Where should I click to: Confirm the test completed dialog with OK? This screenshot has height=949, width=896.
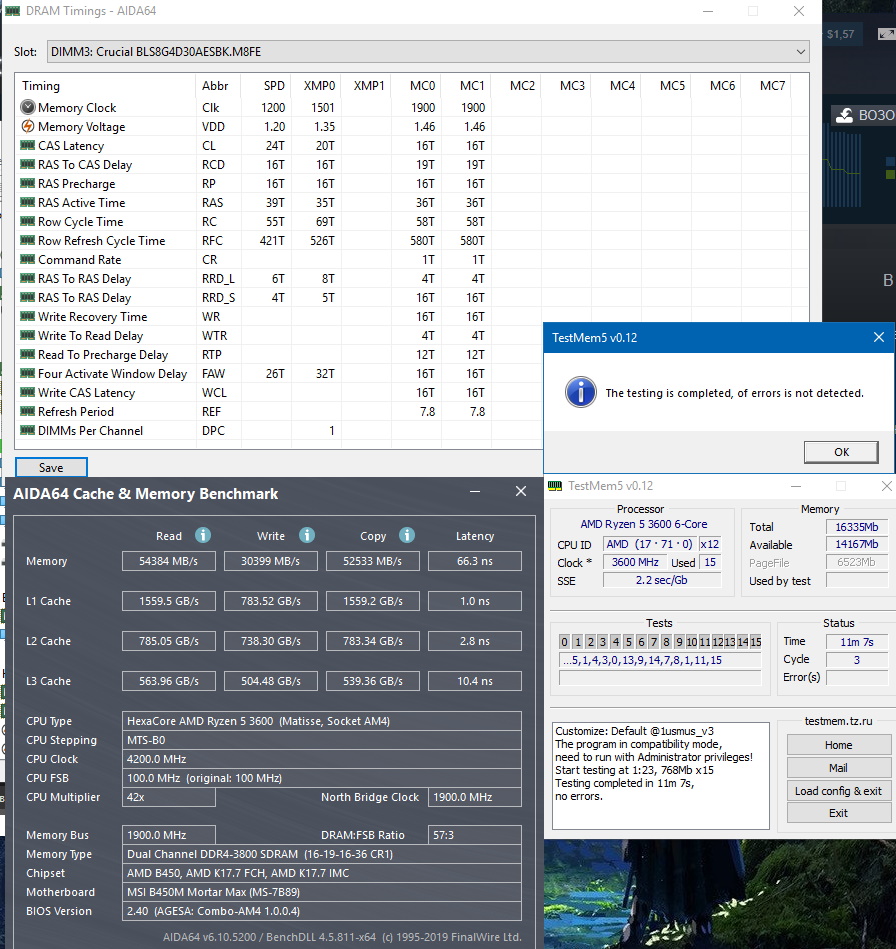click(x=841, y=452)
